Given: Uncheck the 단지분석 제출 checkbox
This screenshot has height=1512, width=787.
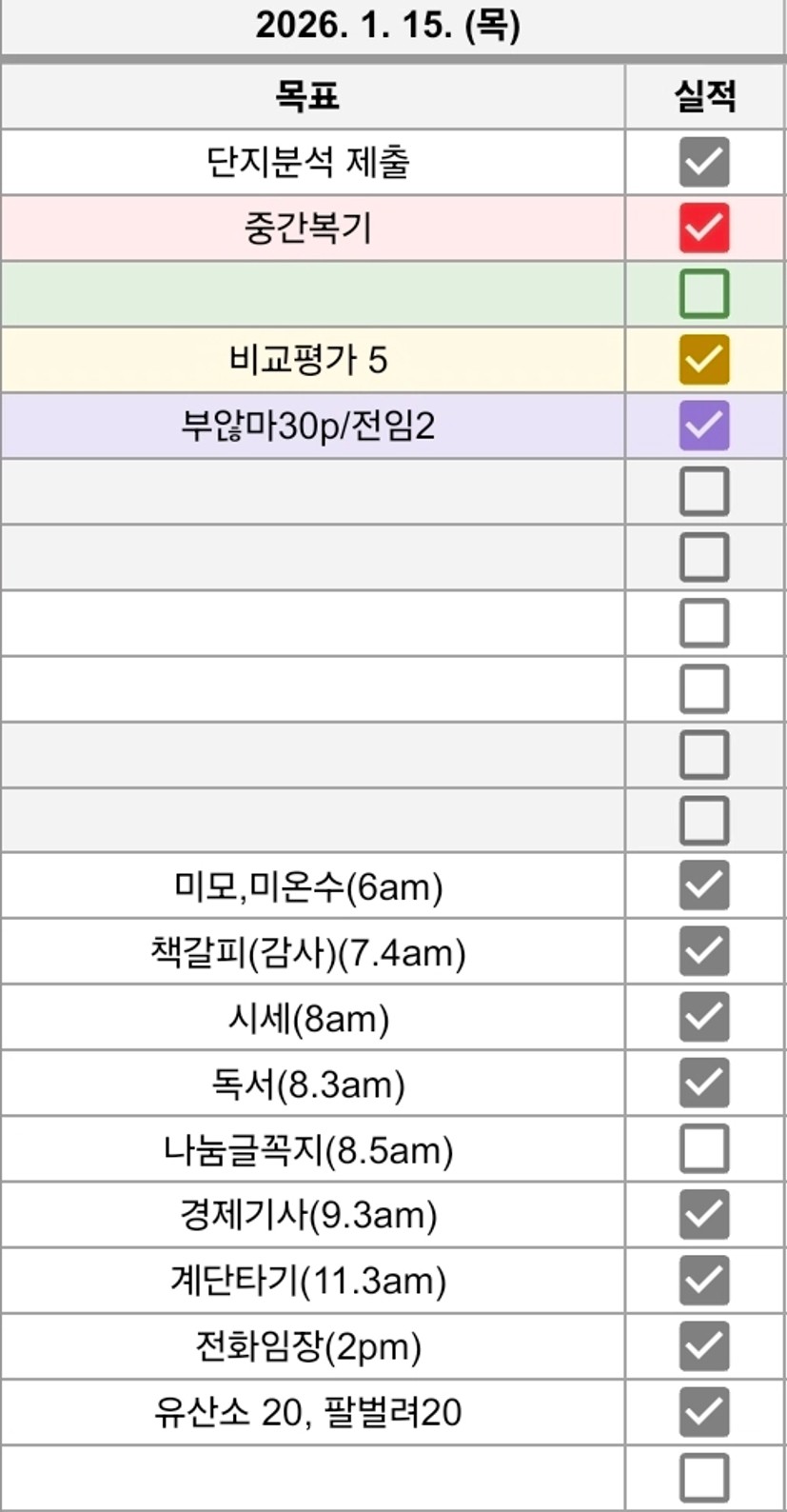Looking at the screenshot, I should coord(704,162).
